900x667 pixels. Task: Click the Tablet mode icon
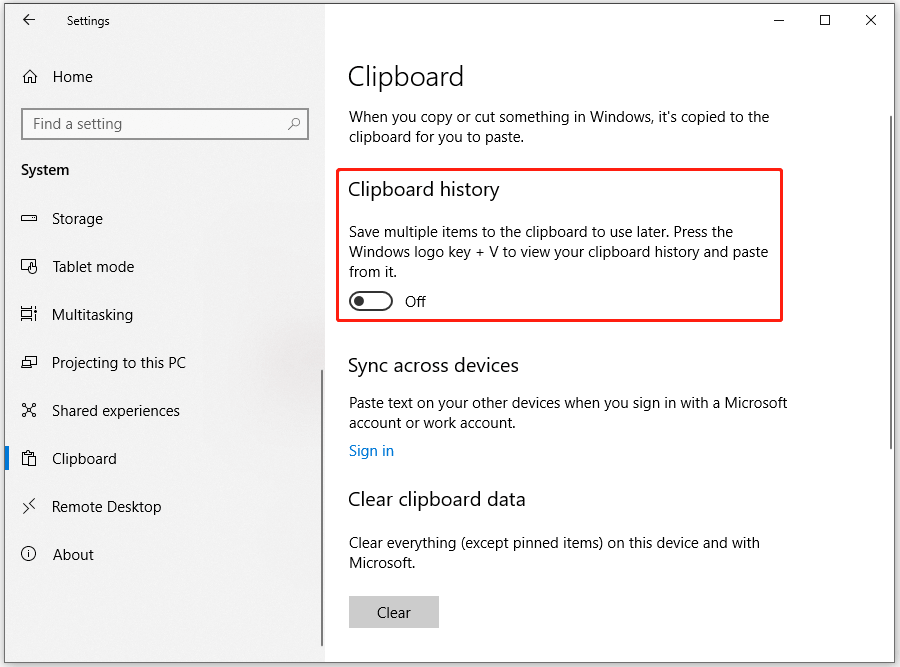pos(30,267)
